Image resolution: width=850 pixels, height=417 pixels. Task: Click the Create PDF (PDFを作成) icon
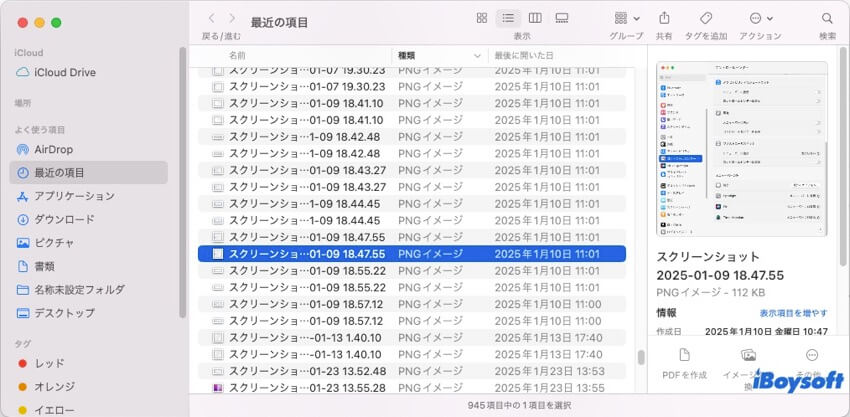(x=684, y=356)
